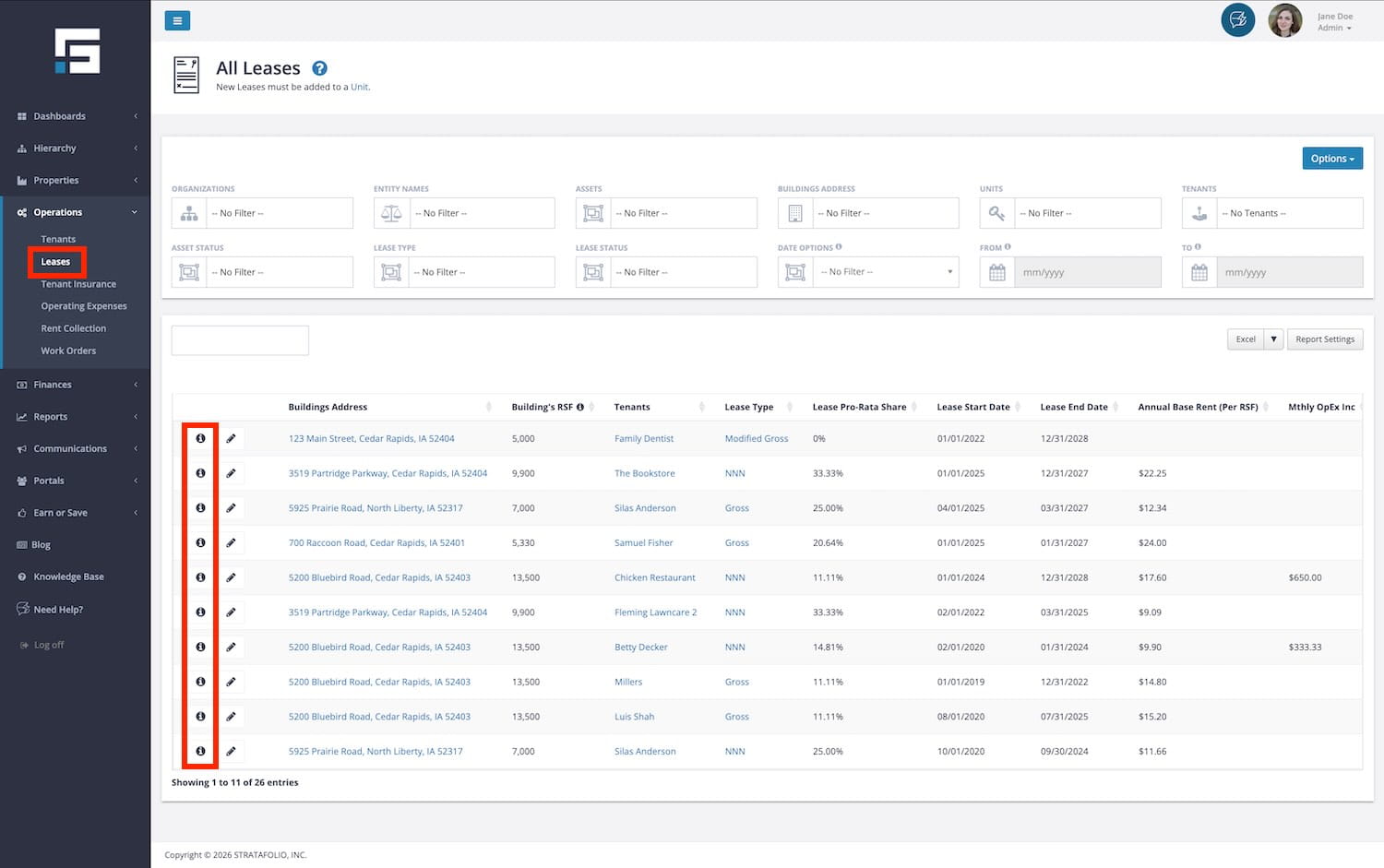This screenshot has height=868, width=1384.
Task: Go to Work Orders in sidebar
Action: 68,351
